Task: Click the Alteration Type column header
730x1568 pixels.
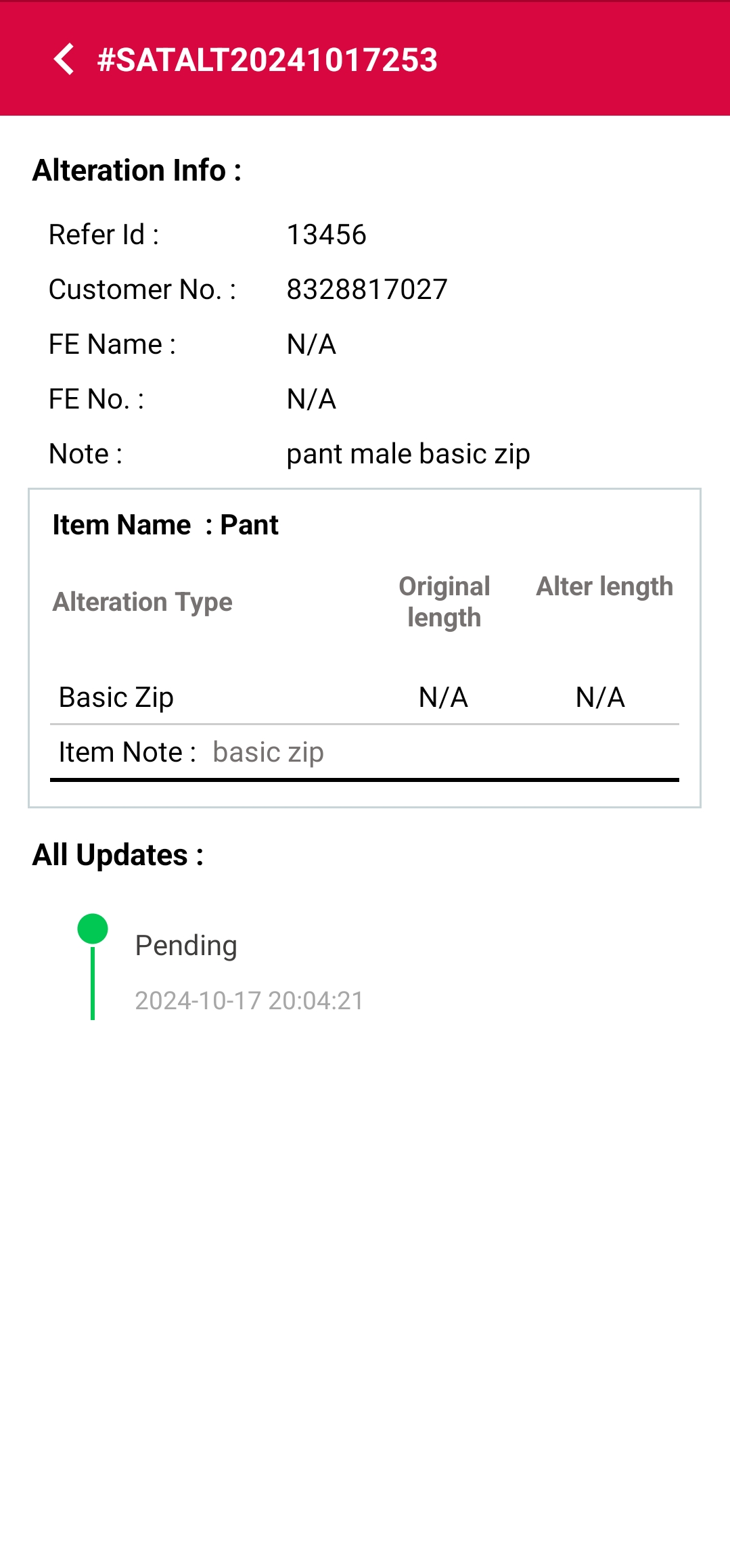Action: click(x=142, y=601)
